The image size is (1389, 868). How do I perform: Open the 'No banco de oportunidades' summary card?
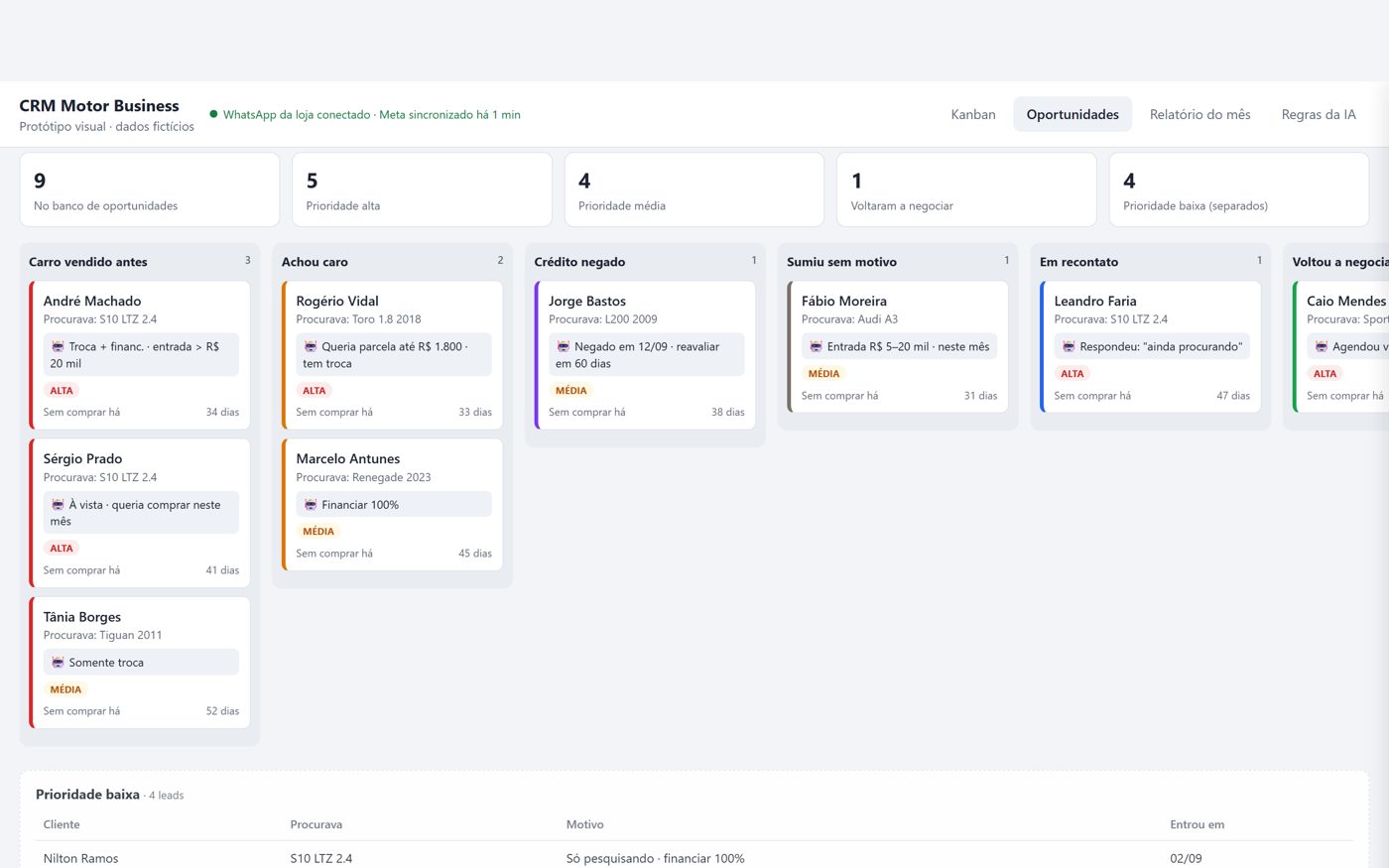click(x=150, y=189)
